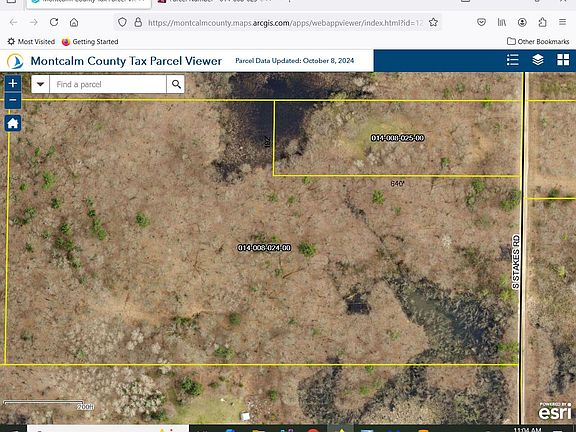Open the Firefox application hamburger menu

[562, 22]
